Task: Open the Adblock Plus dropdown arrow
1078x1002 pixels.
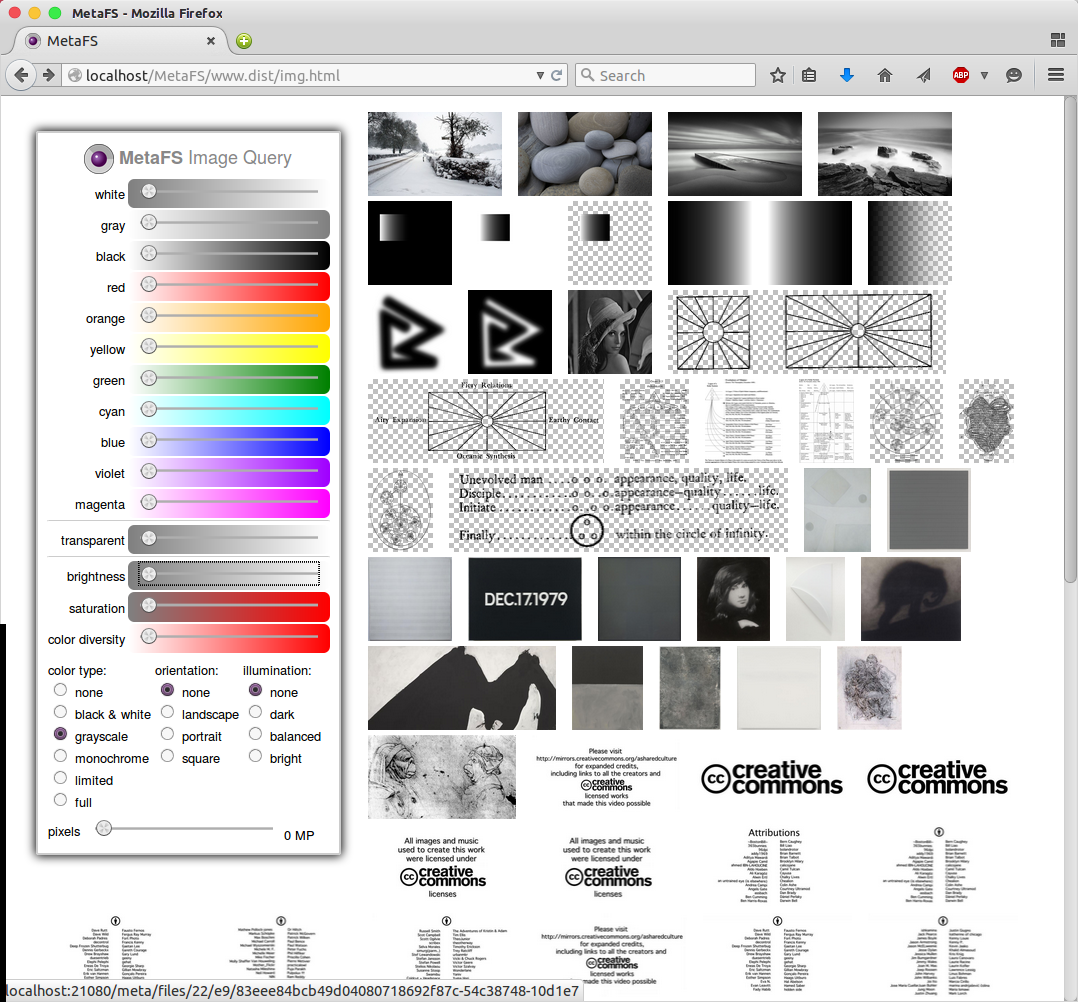Action: click(x=984, y=76)
